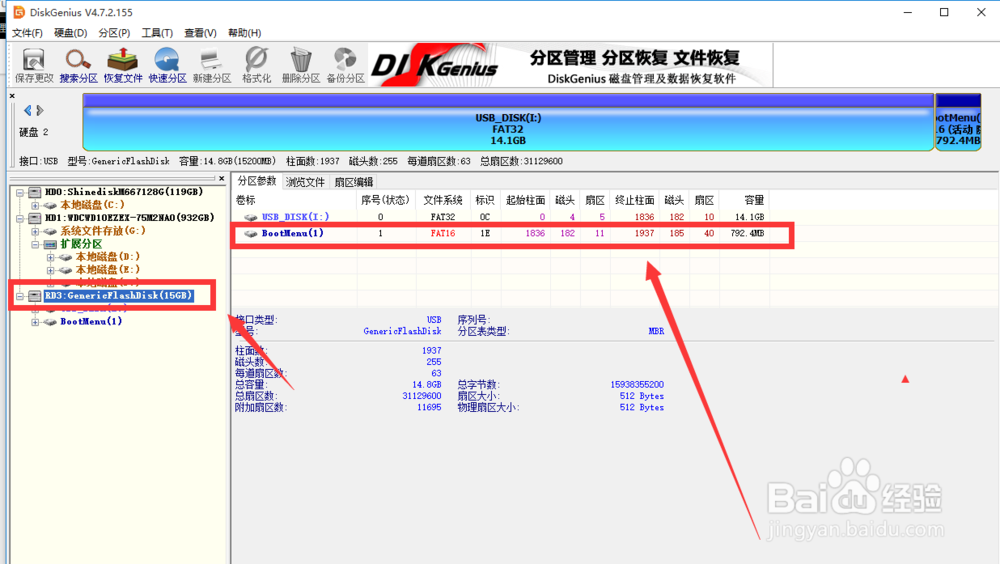Collapse the RD3:GenericFlashDisk tree node
Image resolution: width=1000 pixels, height=564 pixels.
[20, 296]
